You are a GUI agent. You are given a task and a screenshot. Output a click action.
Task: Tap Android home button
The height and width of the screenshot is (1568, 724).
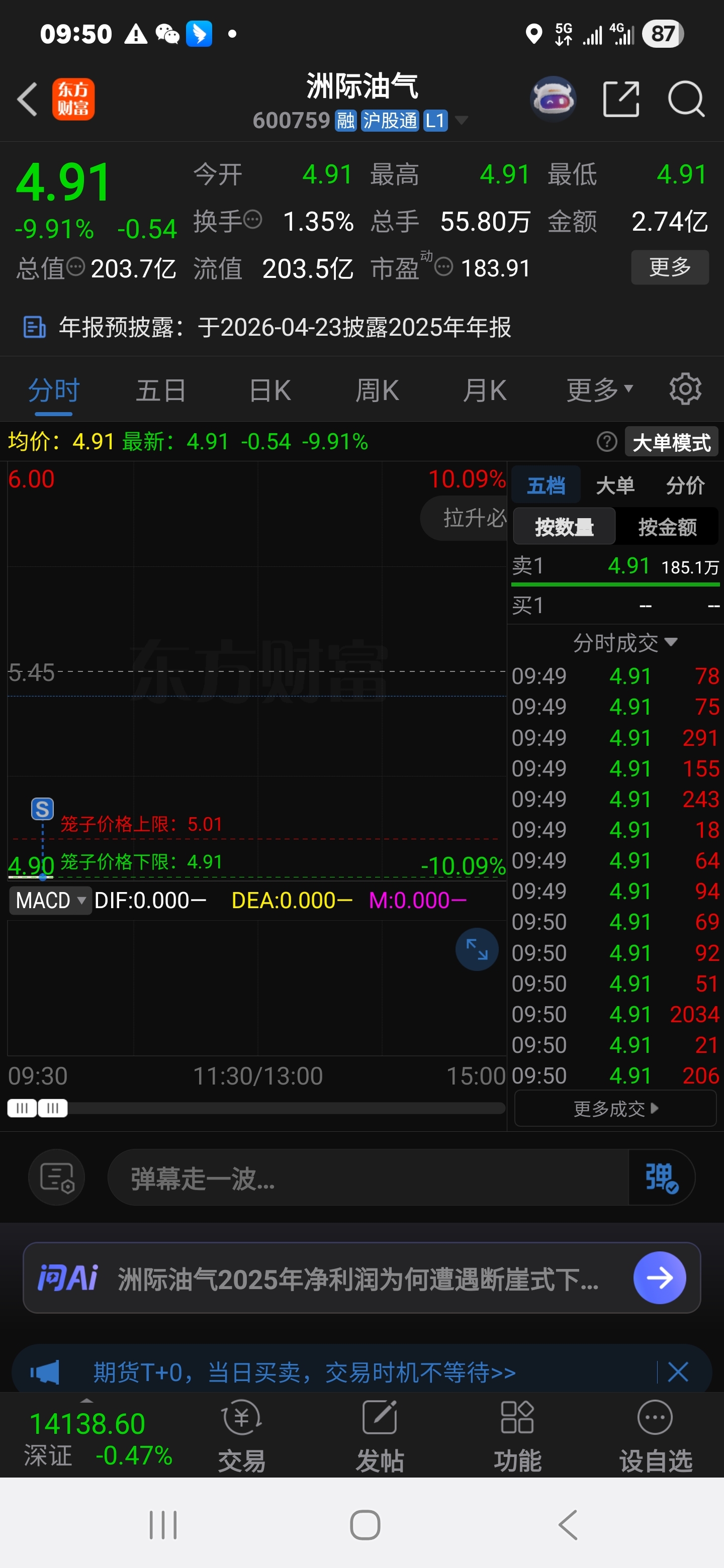tap(365, 1525)
